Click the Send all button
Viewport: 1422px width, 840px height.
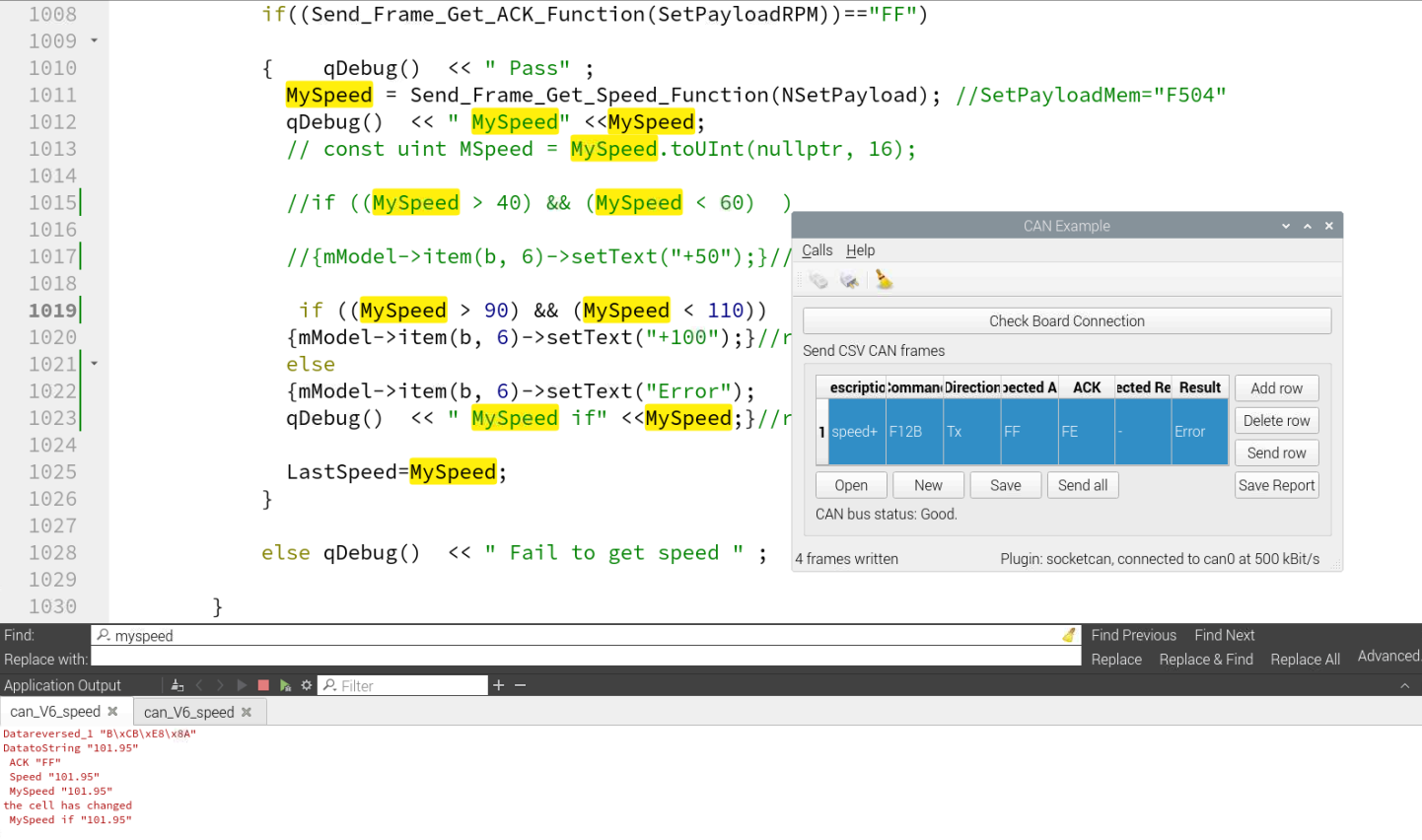pos(1082,485)
